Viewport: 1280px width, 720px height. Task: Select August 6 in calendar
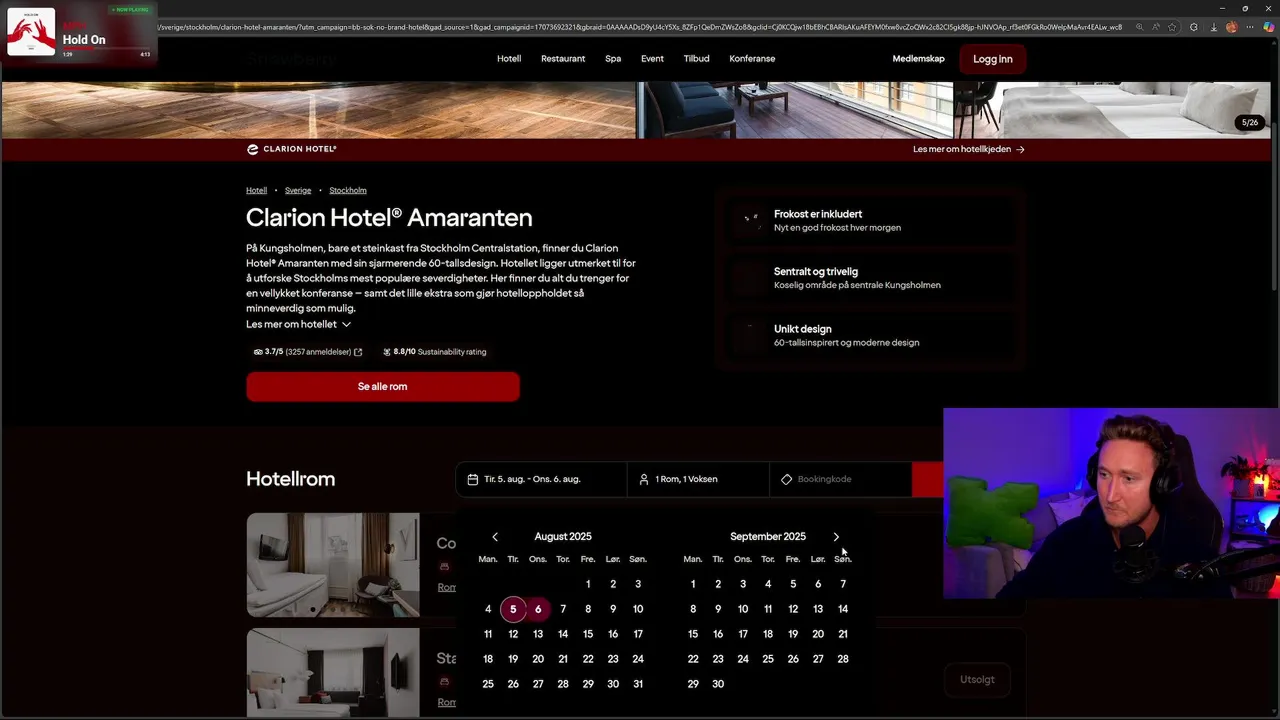538,609
